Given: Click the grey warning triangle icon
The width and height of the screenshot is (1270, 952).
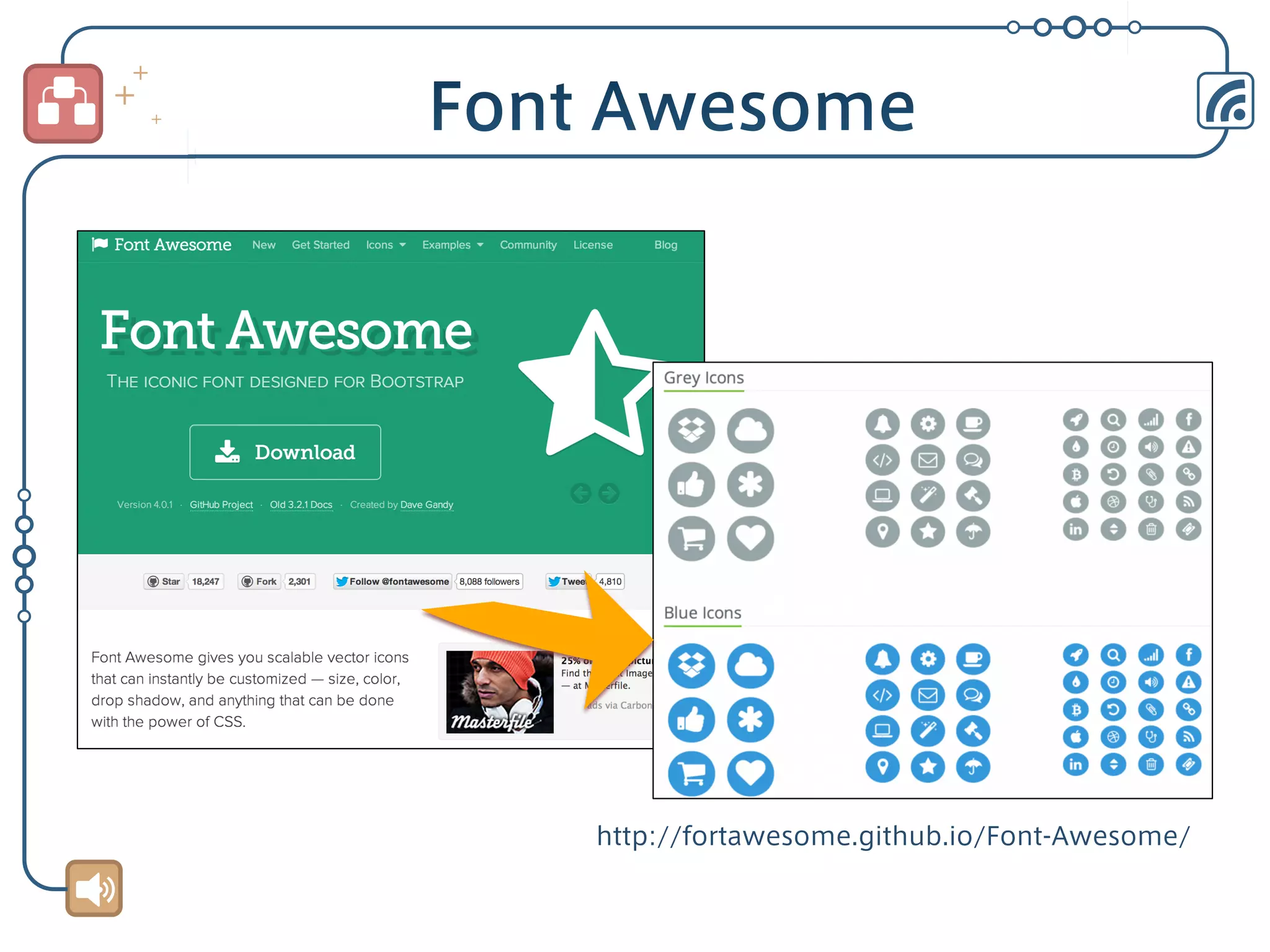Looking at the screenshot, I should (x=1189, y=447).
